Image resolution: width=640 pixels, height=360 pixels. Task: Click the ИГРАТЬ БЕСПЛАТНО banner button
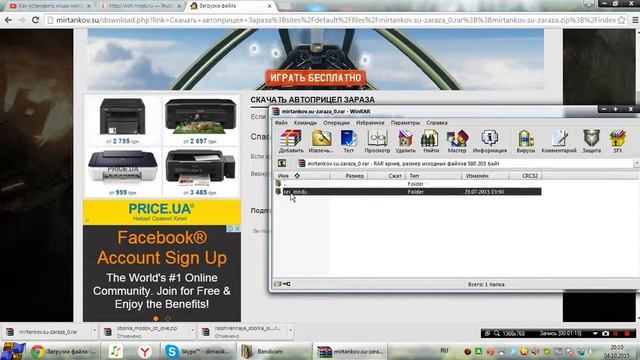[316, 78]
